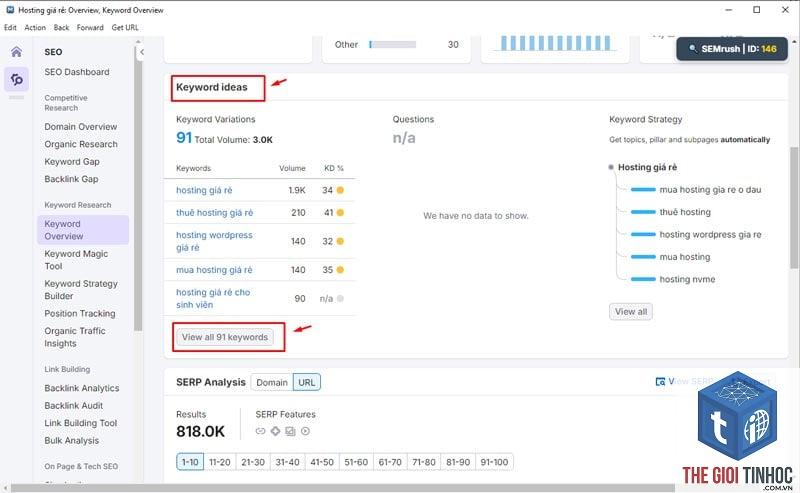Select results page 71-80
Viewport: 800px width, 493px height.
pos(423,462)
